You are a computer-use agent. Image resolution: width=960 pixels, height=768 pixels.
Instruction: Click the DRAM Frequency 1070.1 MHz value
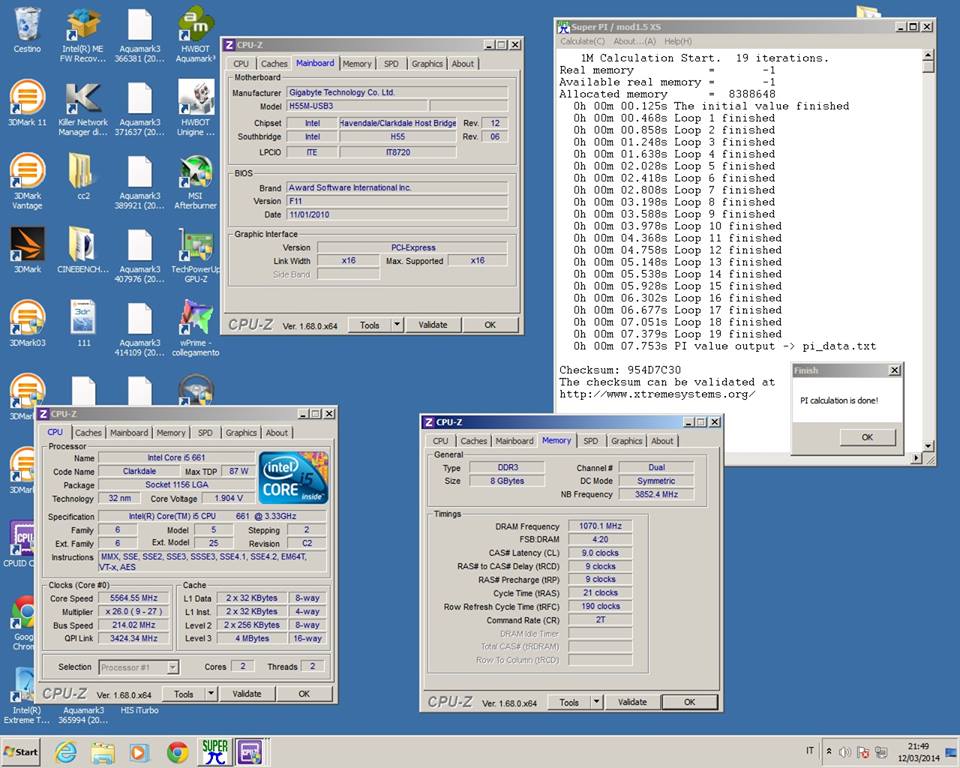(600, 526)
